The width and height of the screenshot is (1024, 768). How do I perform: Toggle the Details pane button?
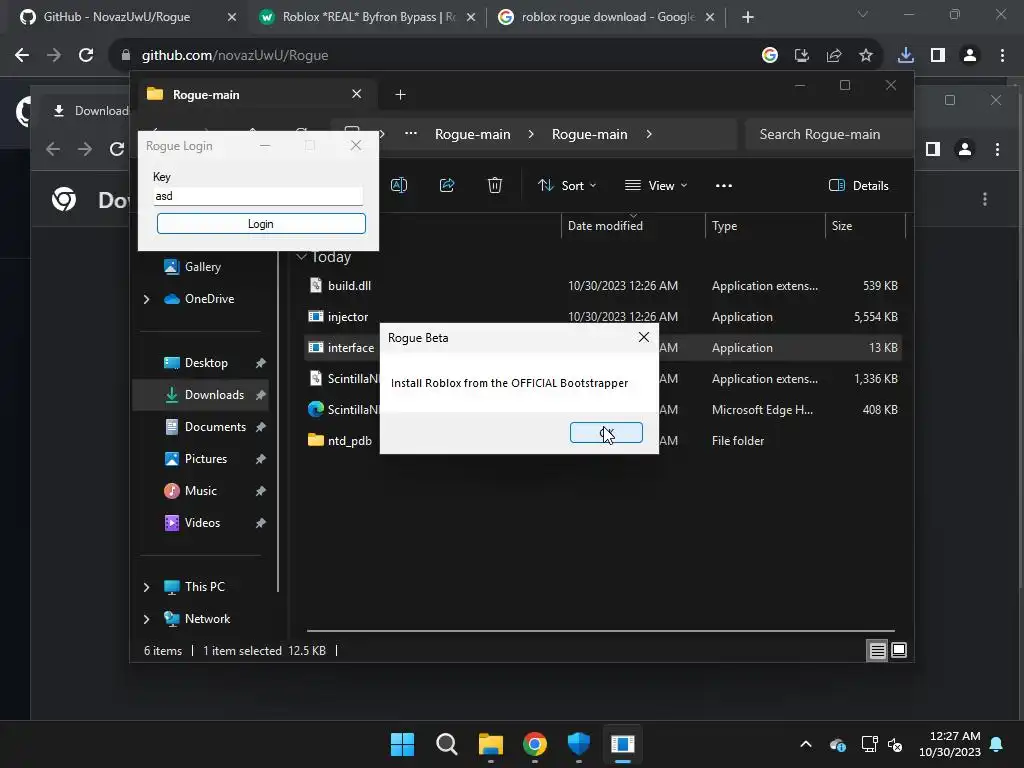click(x=858, y=185)
